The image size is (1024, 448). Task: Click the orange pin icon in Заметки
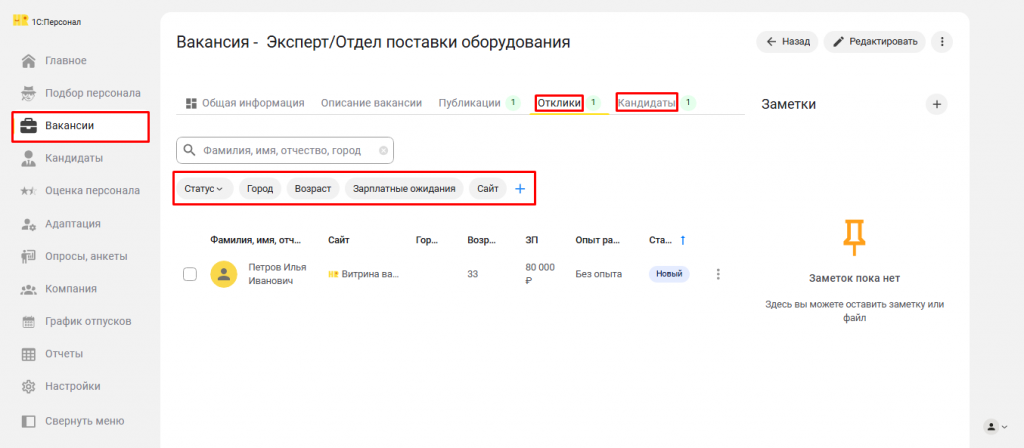pyautogui.click(x=854, y=238)
